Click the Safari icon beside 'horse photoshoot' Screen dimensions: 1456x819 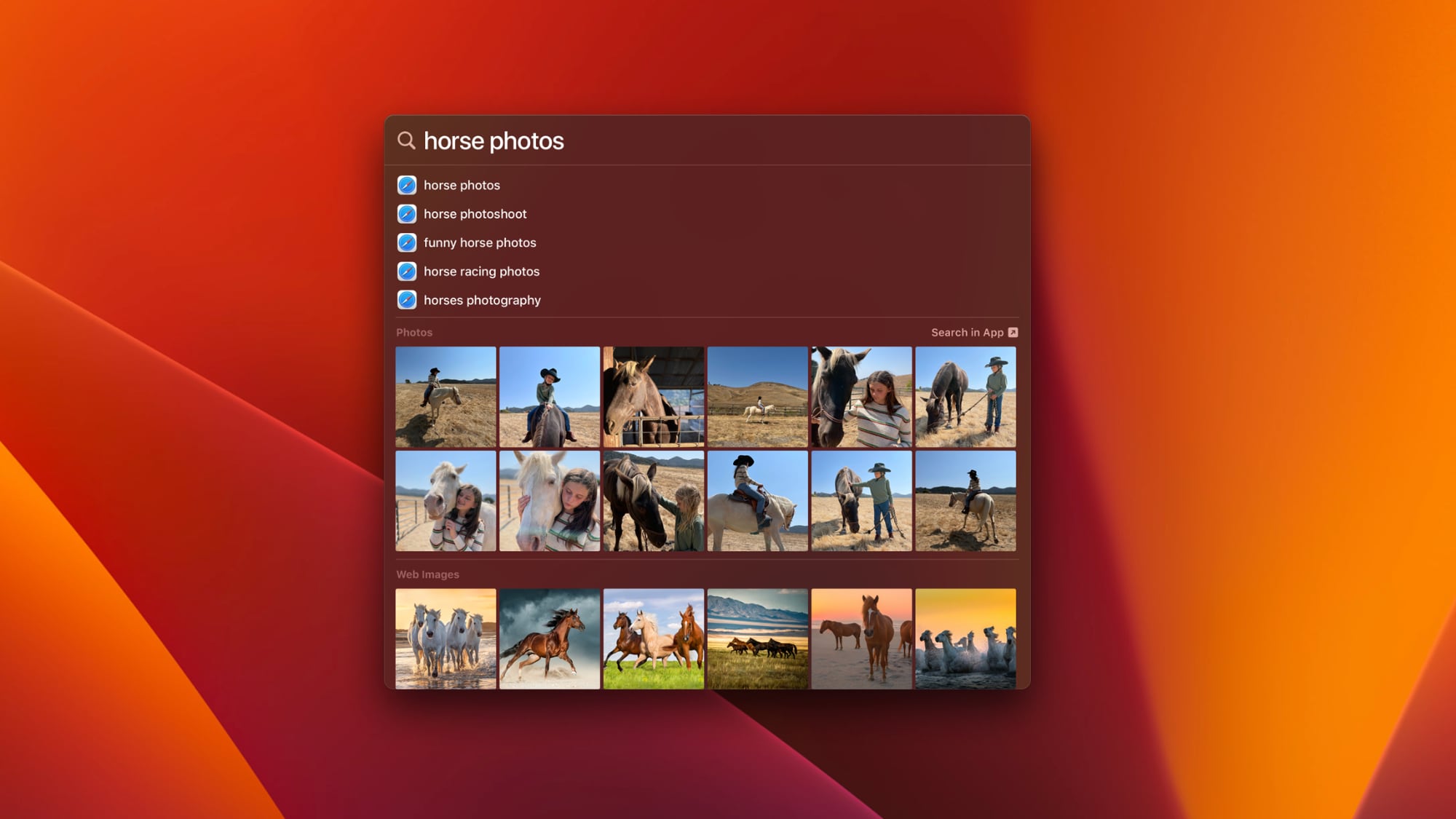408,214
